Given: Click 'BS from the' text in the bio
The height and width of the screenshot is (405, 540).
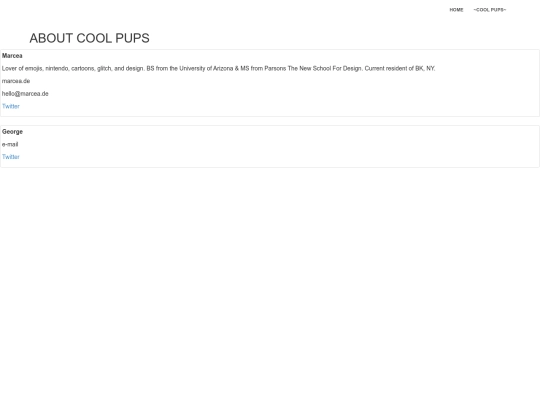Looking at the screenshot, I should coord(162,69).
